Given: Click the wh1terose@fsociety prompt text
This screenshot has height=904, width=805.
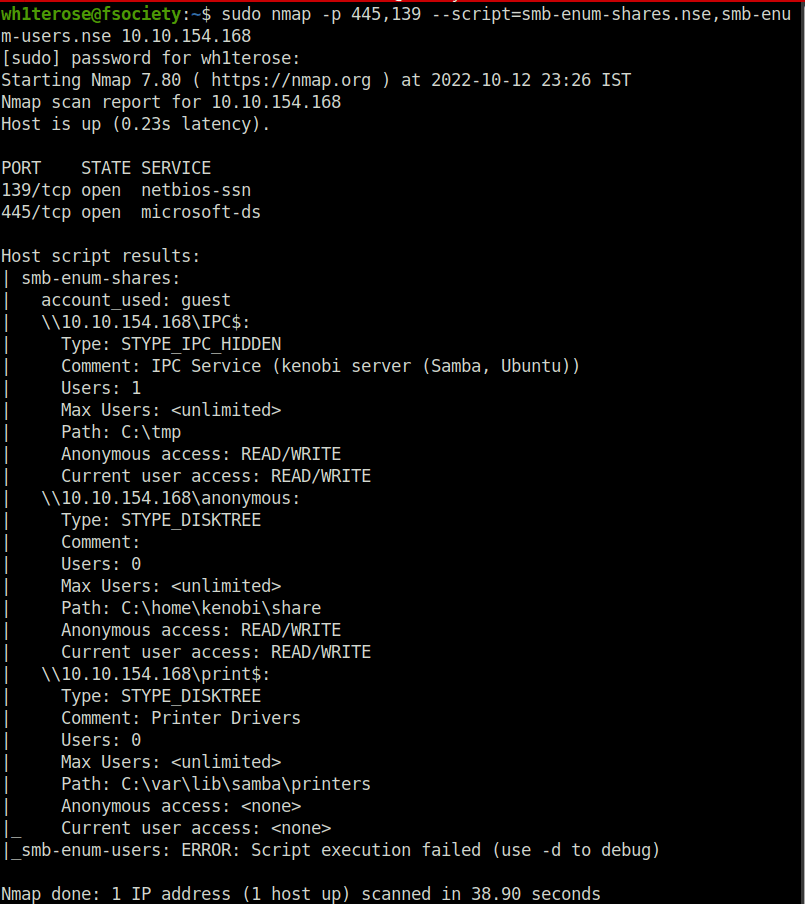Looking at the screenshot, I should coord(91,14).
